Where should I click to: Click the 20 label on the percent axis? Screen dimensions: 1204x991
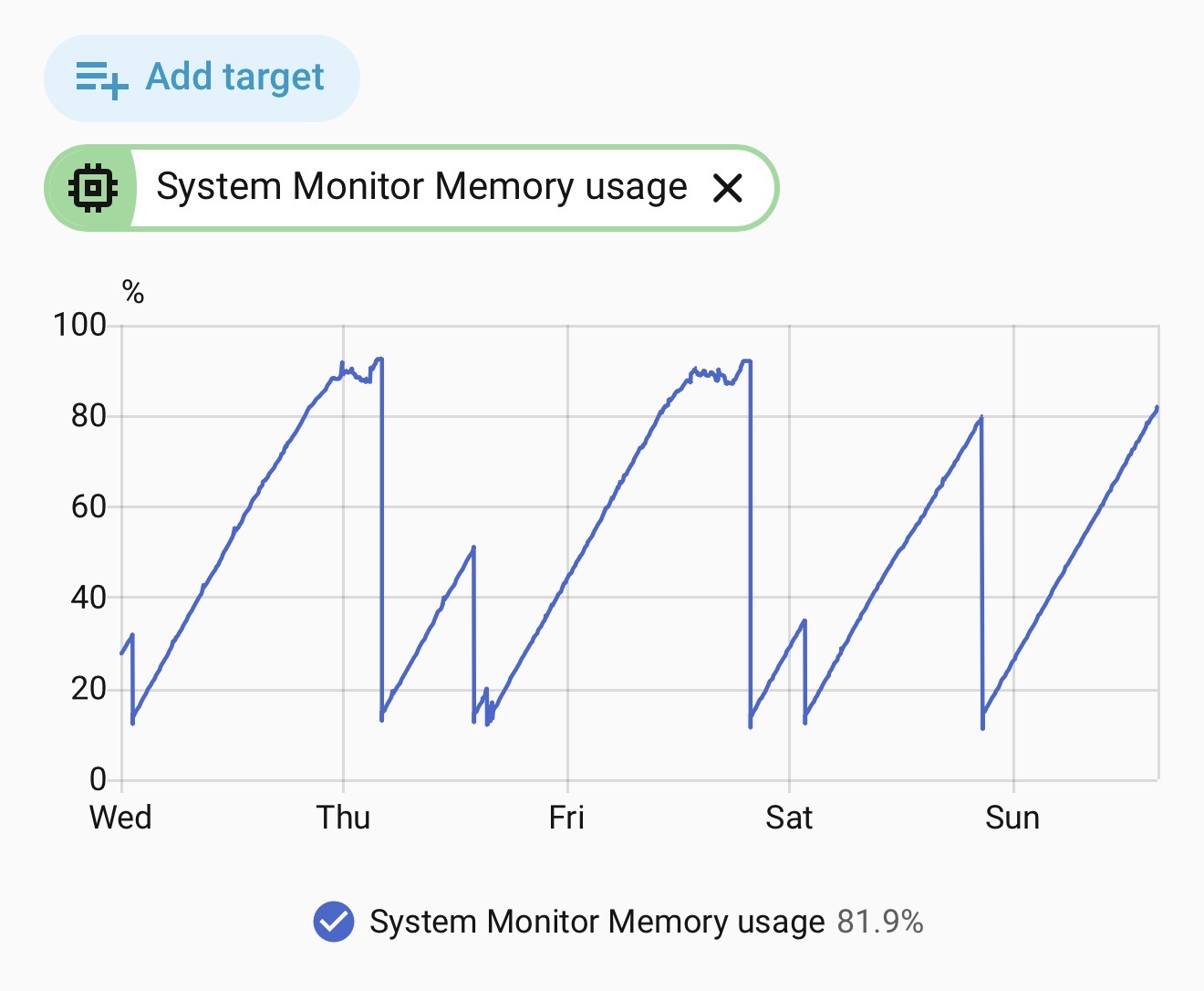pos(89,689)
